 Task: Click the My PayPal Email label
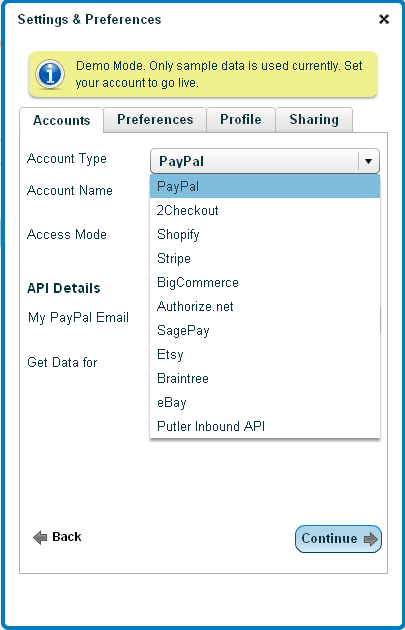pyautogui.click(x=78, y=318)
